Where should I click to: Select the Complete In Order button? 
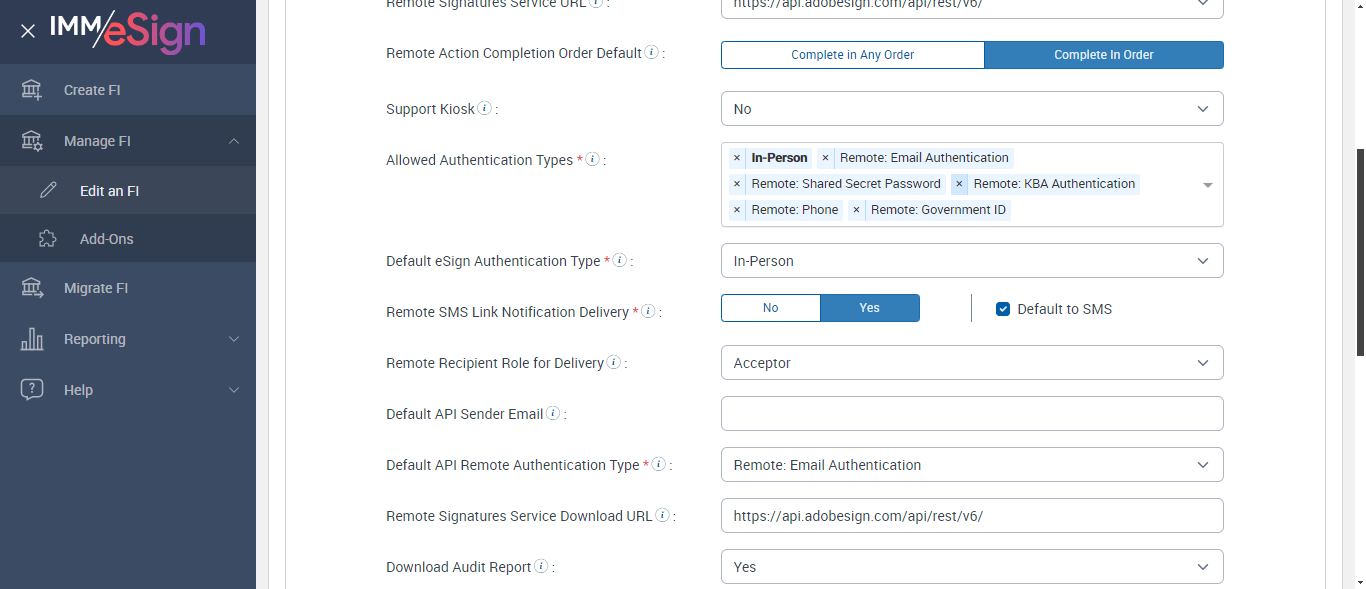[1103, 55]
